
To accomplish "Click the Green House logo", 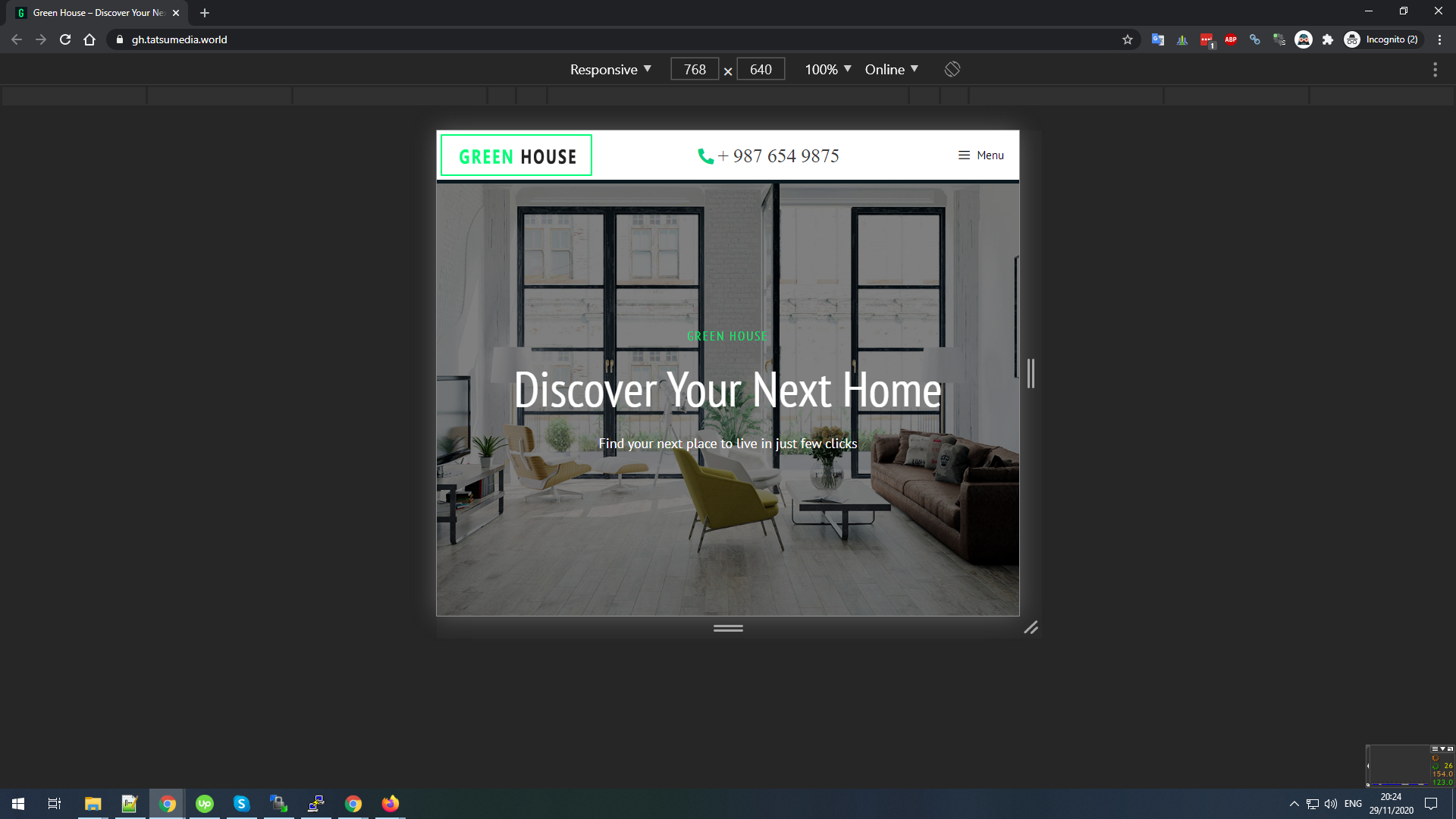I will (x=516, y=155).
